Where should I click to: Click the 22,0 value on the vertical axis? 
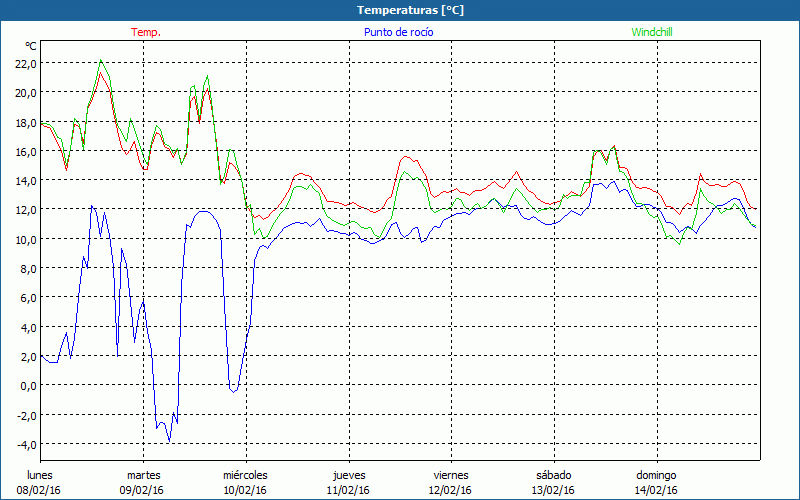click(24, 63)
